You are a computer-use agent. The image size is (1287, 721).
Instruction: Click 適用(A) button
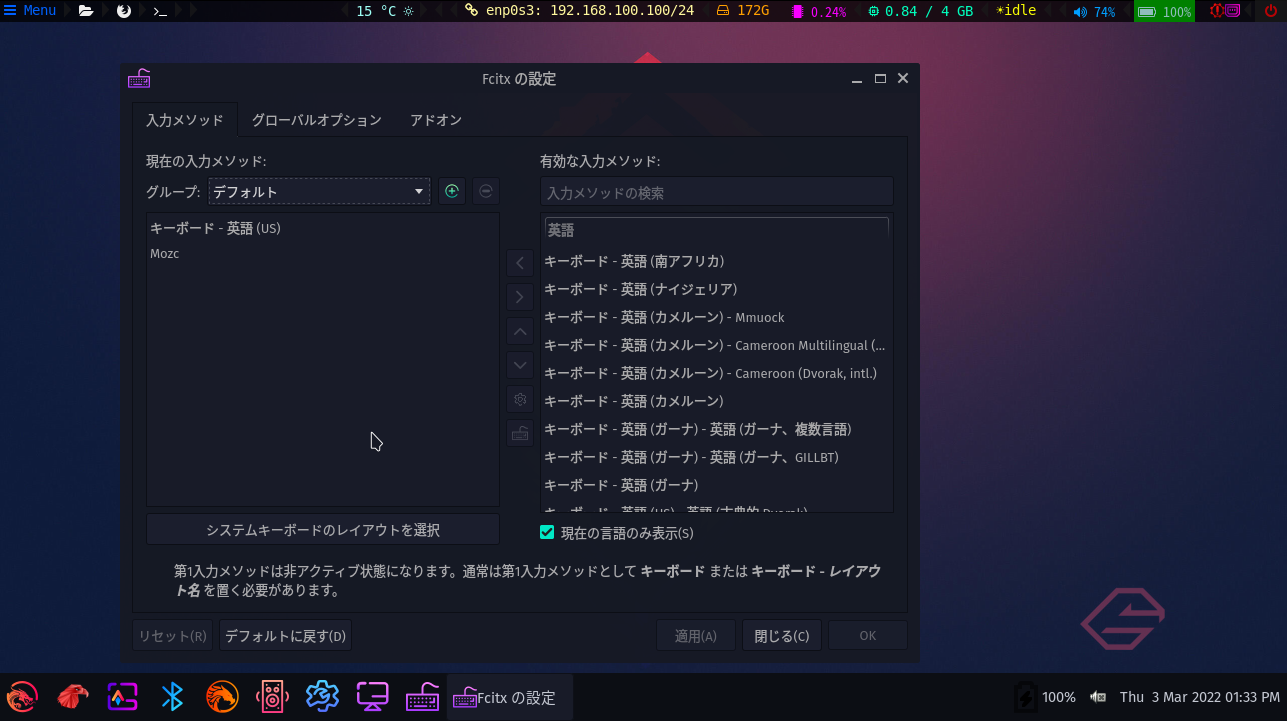click(x=696, y=636)
